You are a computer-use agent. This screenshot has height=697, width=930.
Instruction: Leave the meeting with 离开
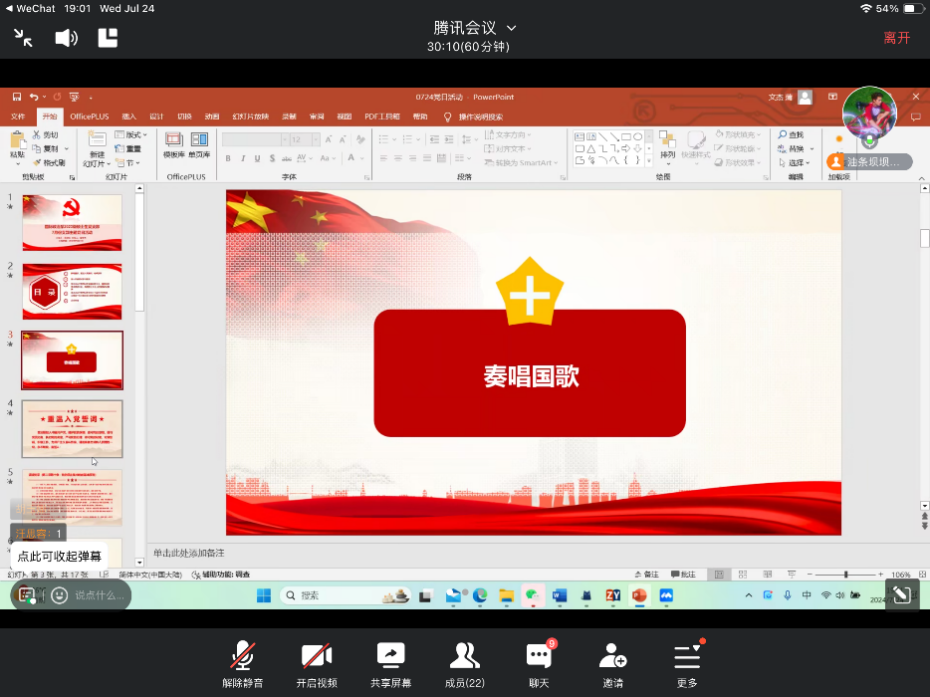[896, 38]
